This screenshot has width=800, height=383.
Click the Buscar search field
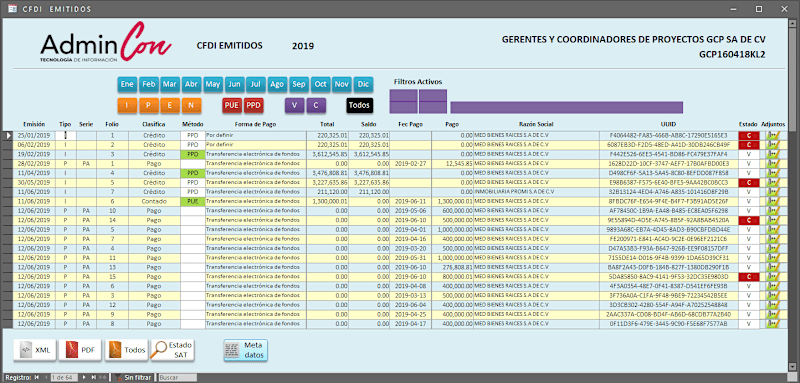(x=177, y=378)
